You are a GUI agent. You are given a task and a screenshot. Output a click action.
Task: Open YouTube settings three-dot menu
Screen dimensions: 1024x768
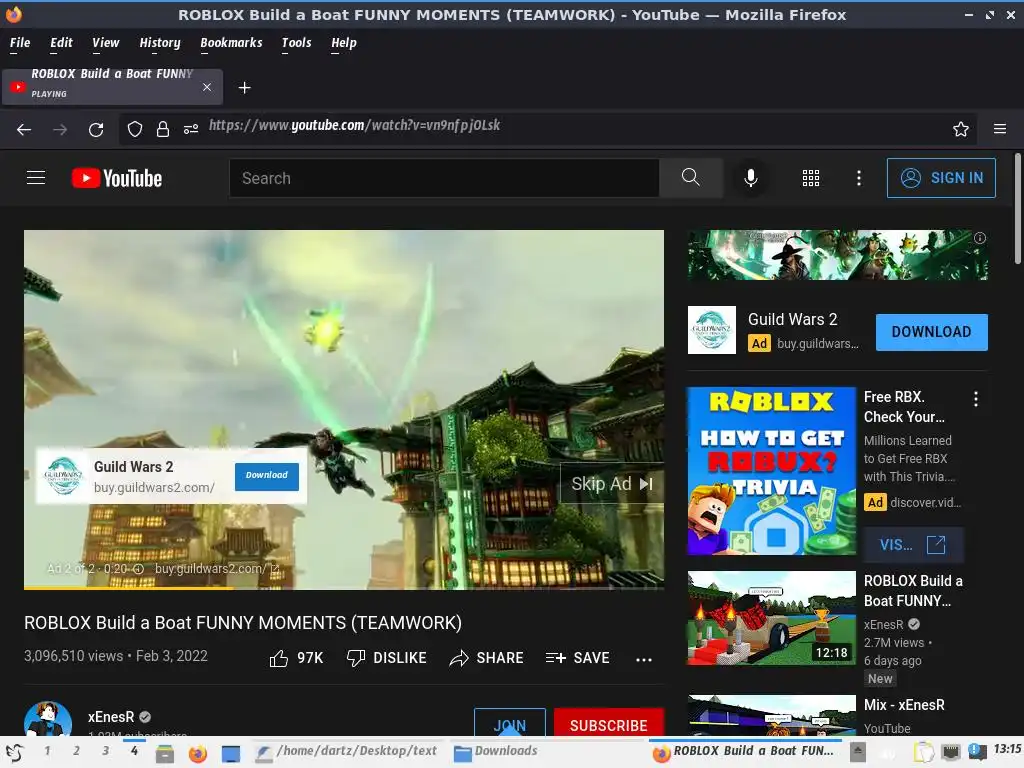[859, 178]
